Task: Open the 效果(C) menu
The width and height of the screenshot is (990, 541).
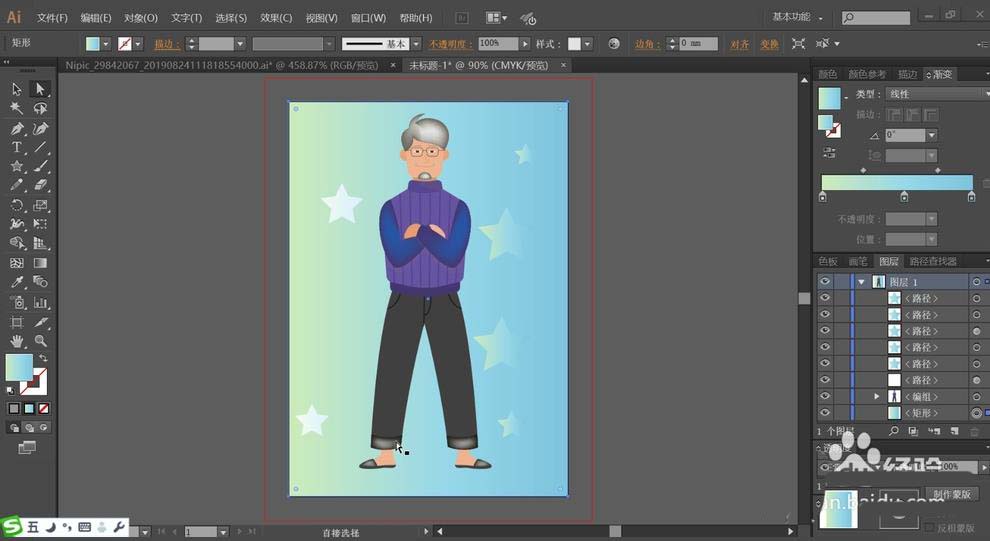Action: coord(276,18)
